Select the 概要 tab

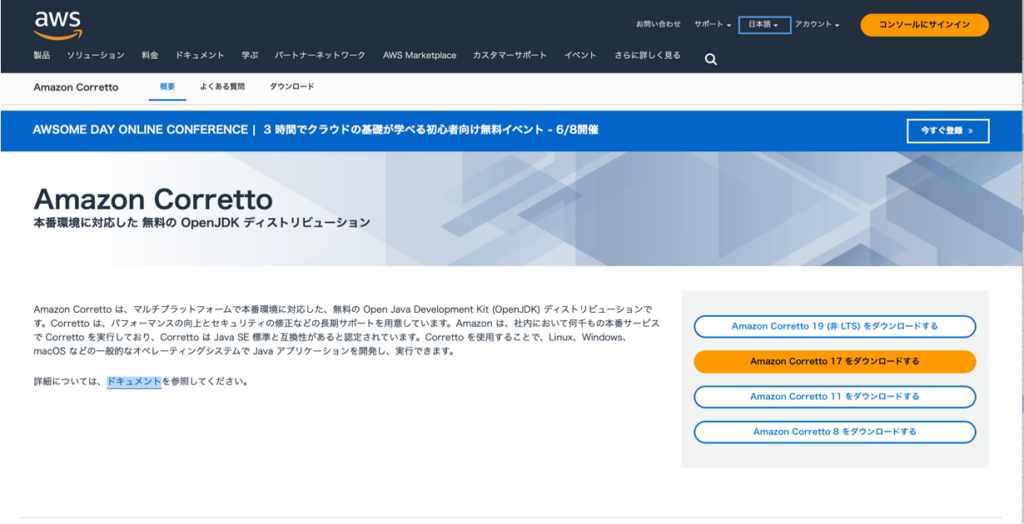coord(167,87)
